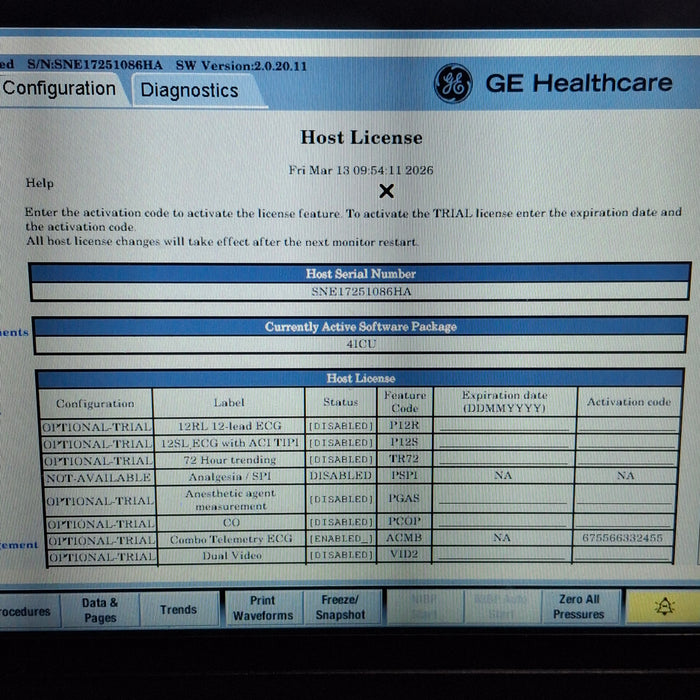The image size is (700, 700).
Task: Select expiration date field for TR72
Action: 504,459
